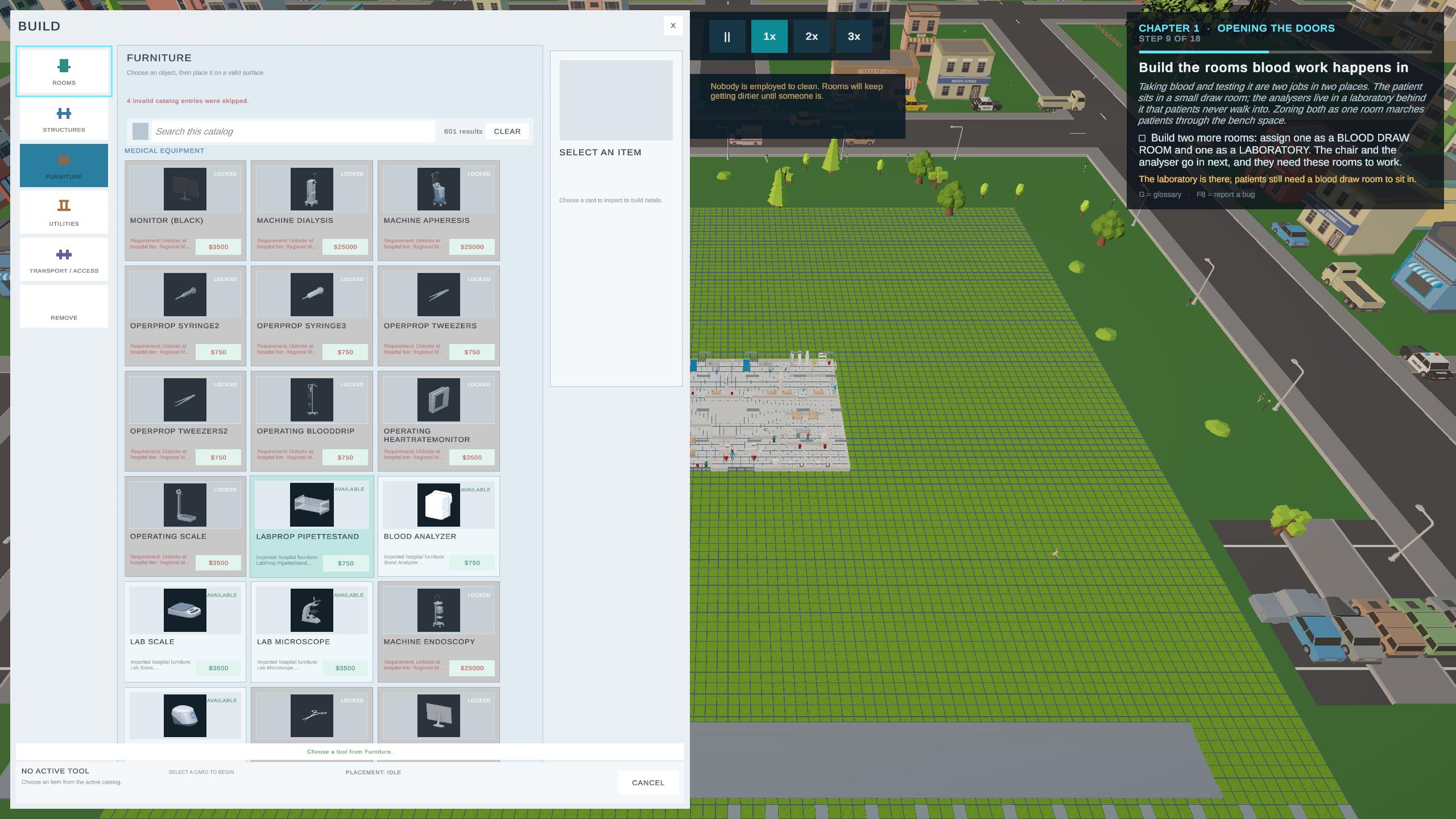1456x819 pixels.
Task: Click the Utilities category orange icon
Action: 64,205
